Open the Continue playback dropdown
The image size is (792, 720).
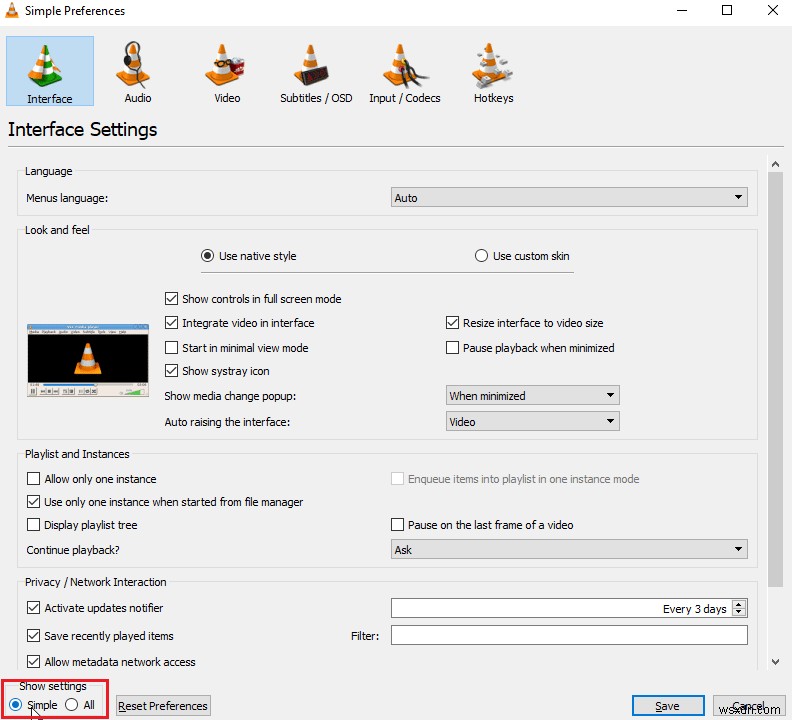569,550
